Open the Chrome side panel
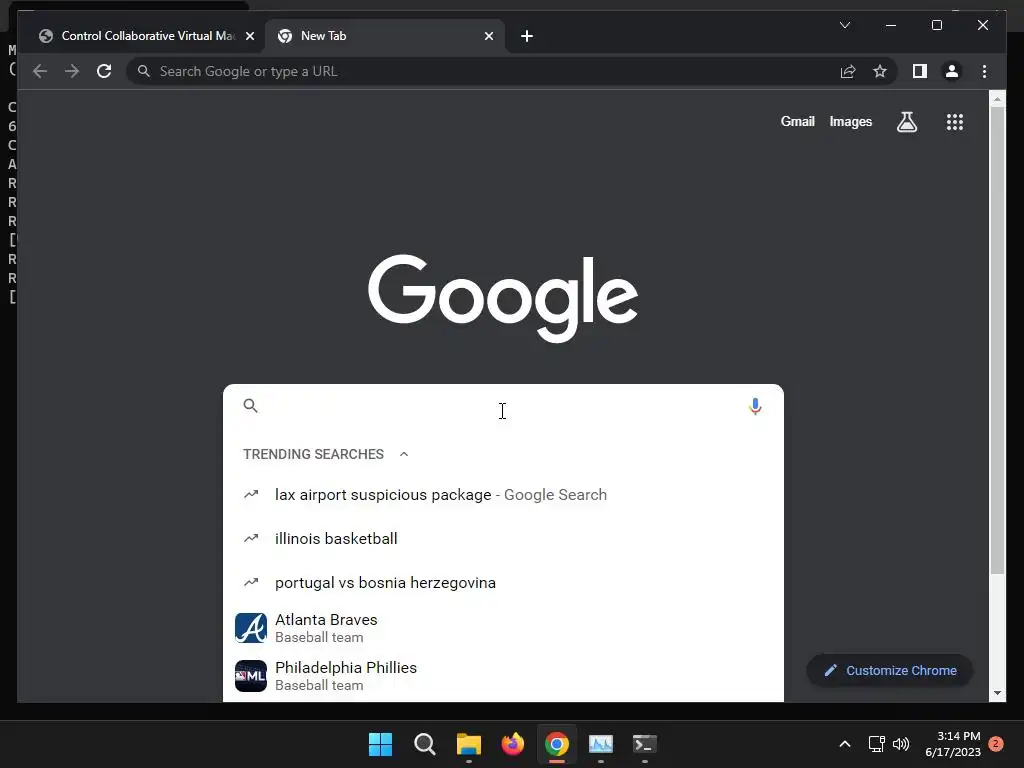This screenshot has height=768, width=1024. point(920,71)
